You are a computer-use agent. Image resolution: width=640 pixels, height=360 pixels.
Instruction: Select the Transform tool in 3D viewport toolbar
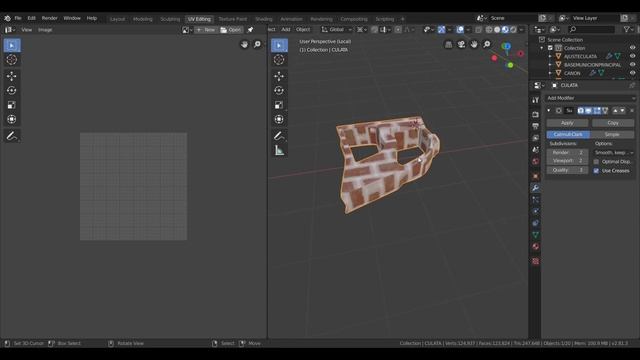coord(279,119)
